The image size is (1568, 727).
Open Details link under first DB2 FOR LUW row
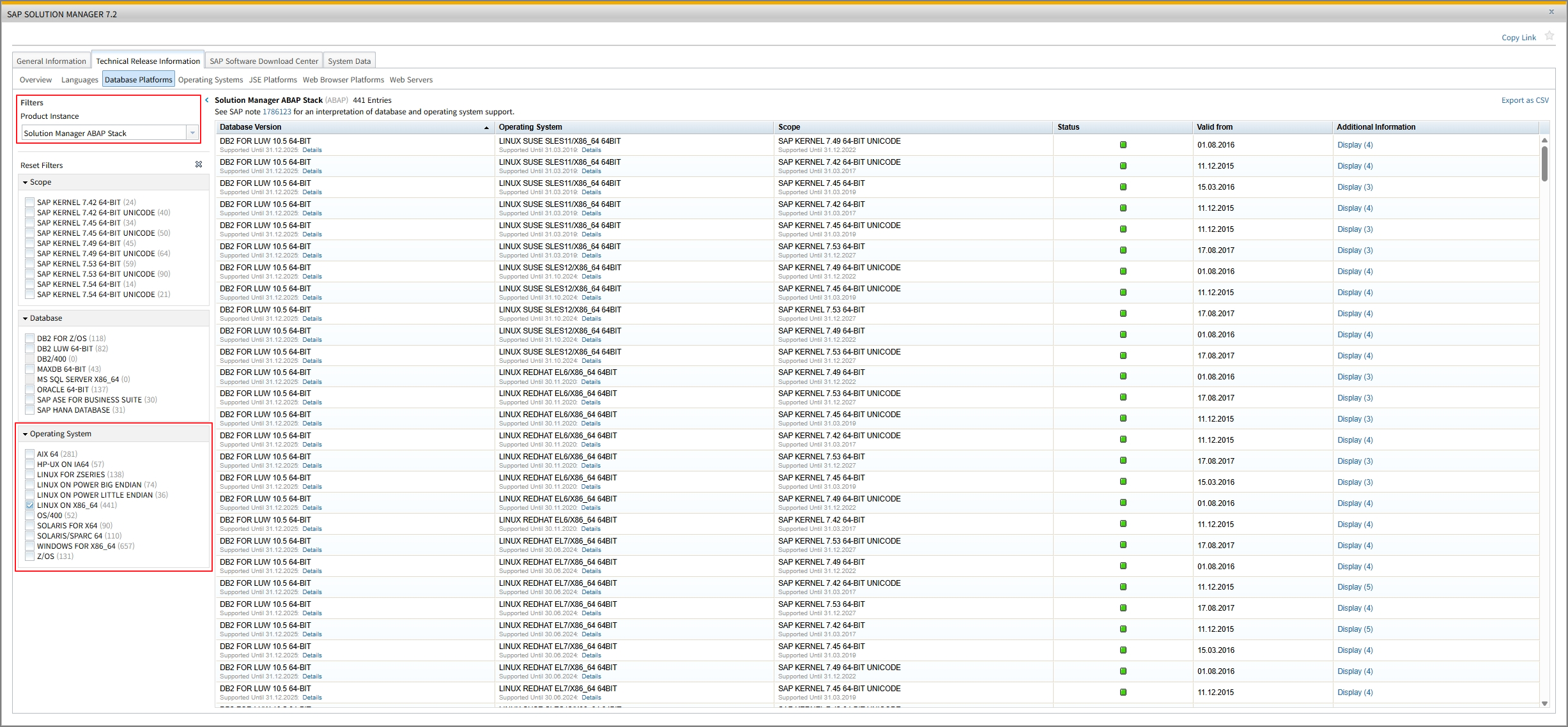312,150
